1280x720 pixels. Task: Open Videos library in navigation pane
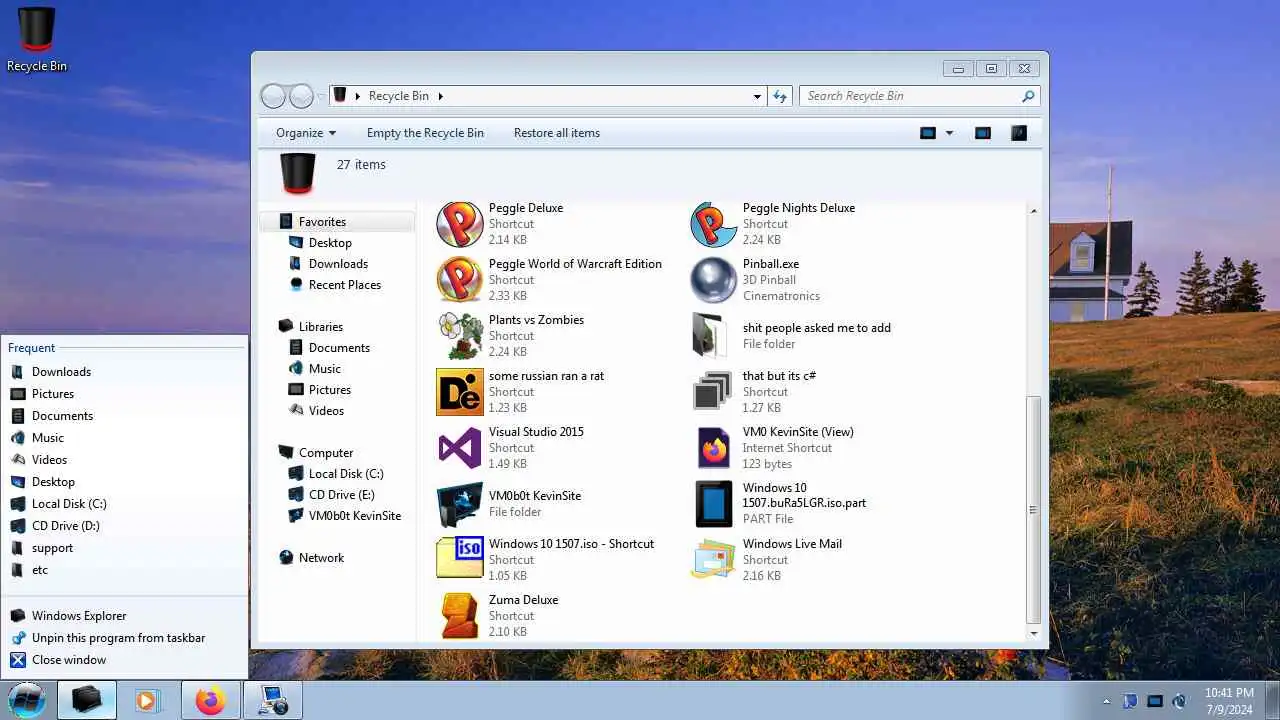[326, 411]
